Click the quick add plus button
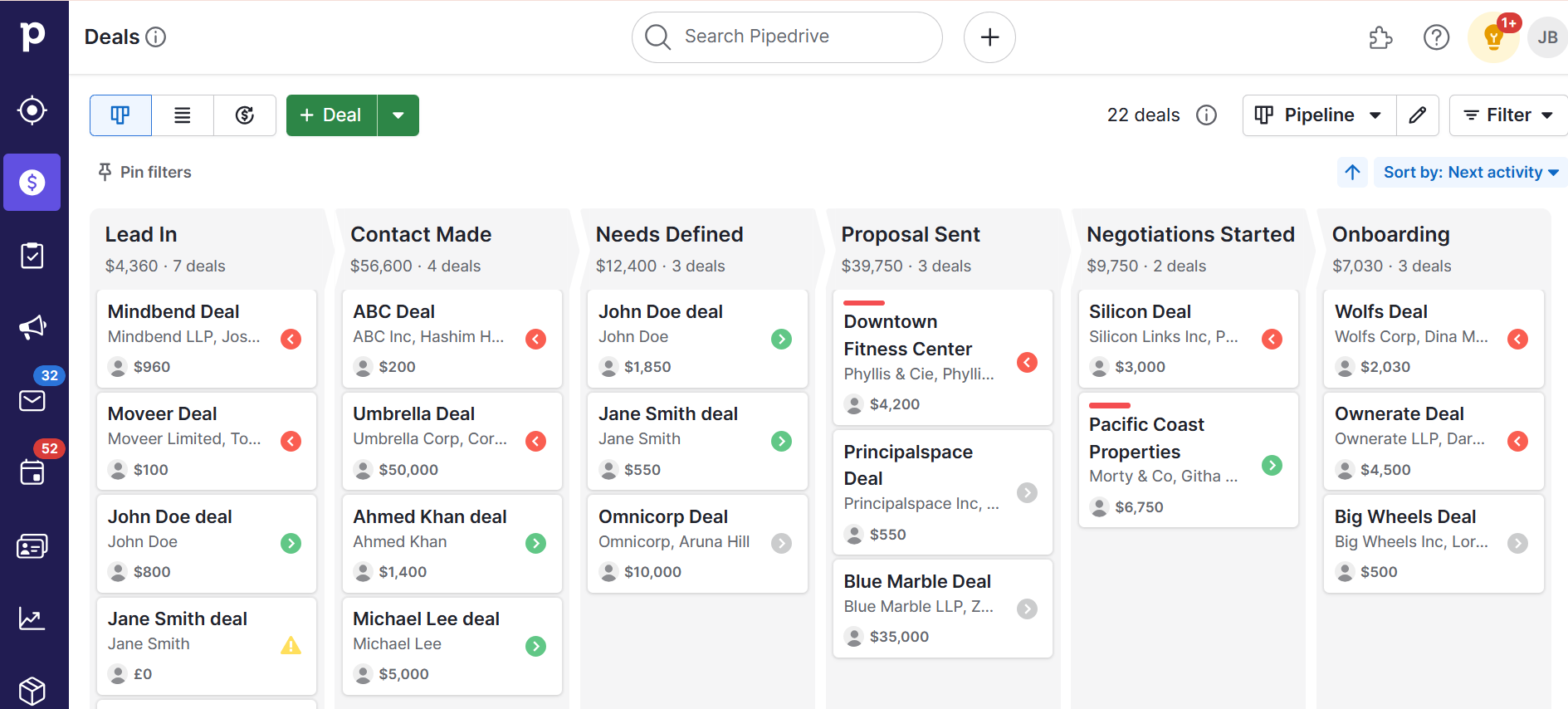The image size is (1568, 709). coord(989,37)
